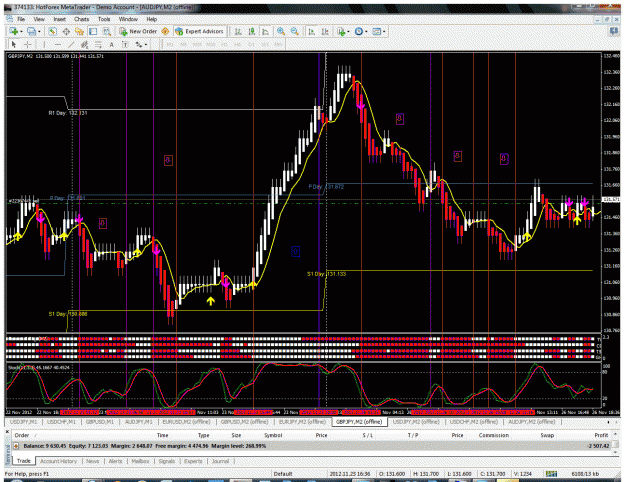Open the Window menu

[x=128, y=19]
